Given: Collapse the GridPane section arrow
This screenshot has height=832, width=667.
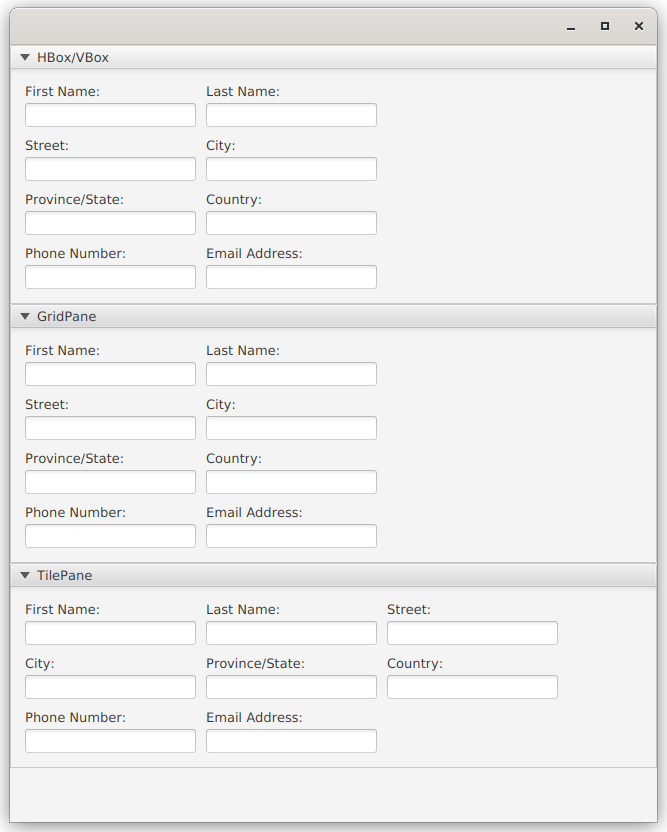Looking at the screenshot, I should 25,316.
